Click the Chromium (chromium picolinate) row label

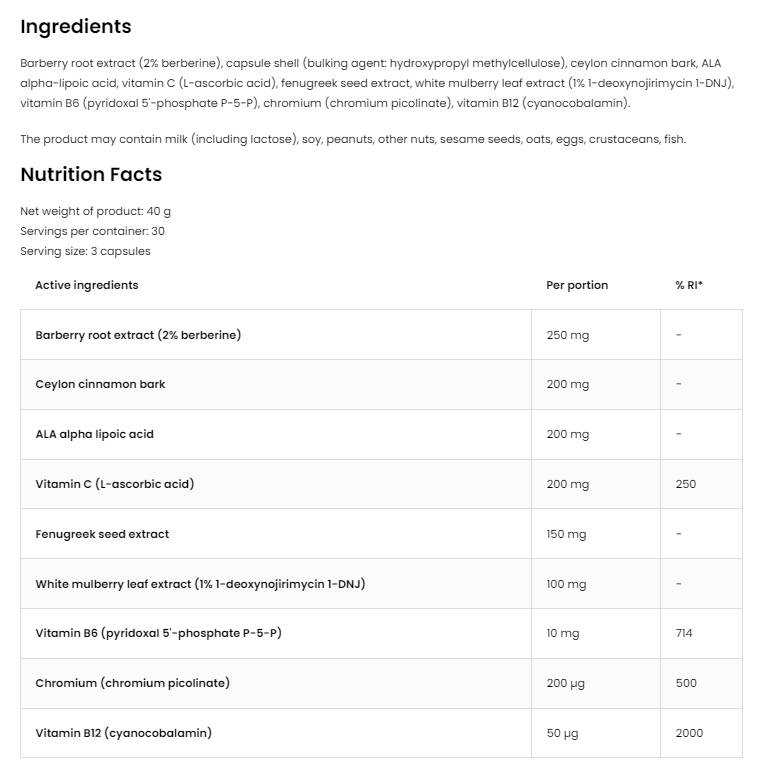(x=132, y=683)
